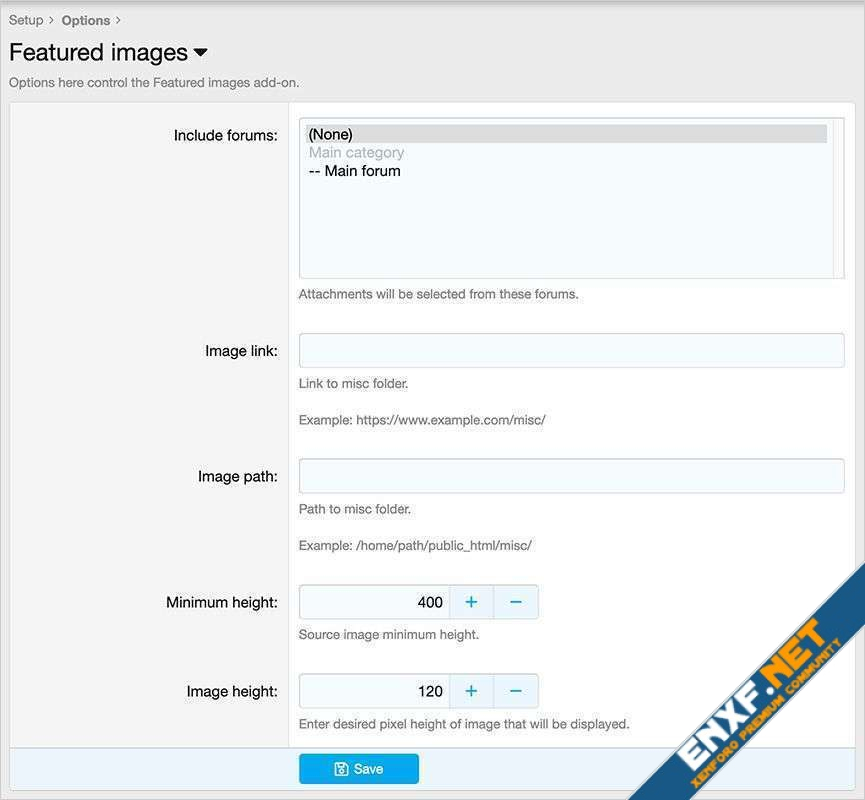Click the ENXF.NET watermark logo
The image size is (865, 800).
point(760,690)
